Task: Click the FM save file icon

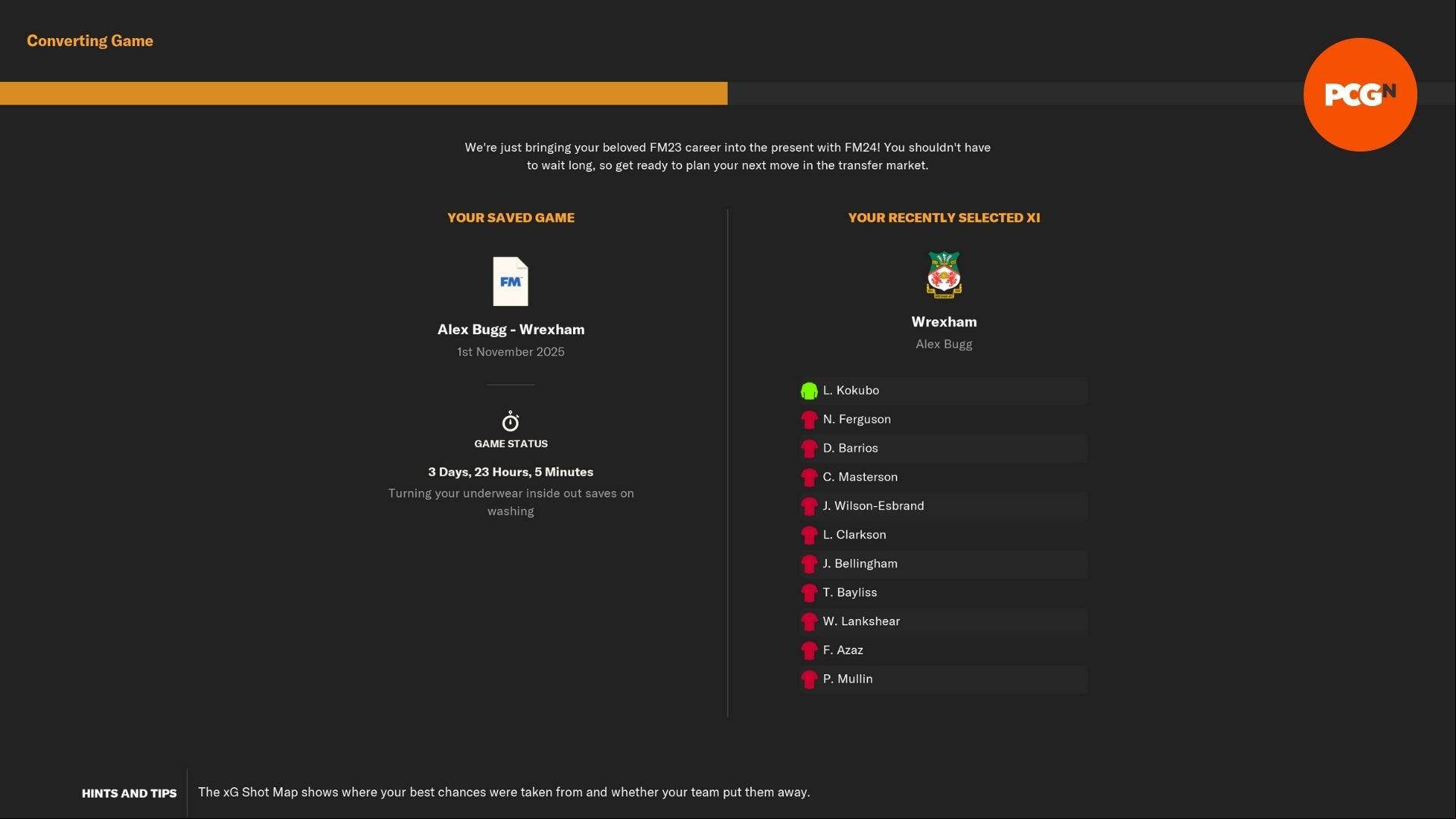Action: point(510,281)
